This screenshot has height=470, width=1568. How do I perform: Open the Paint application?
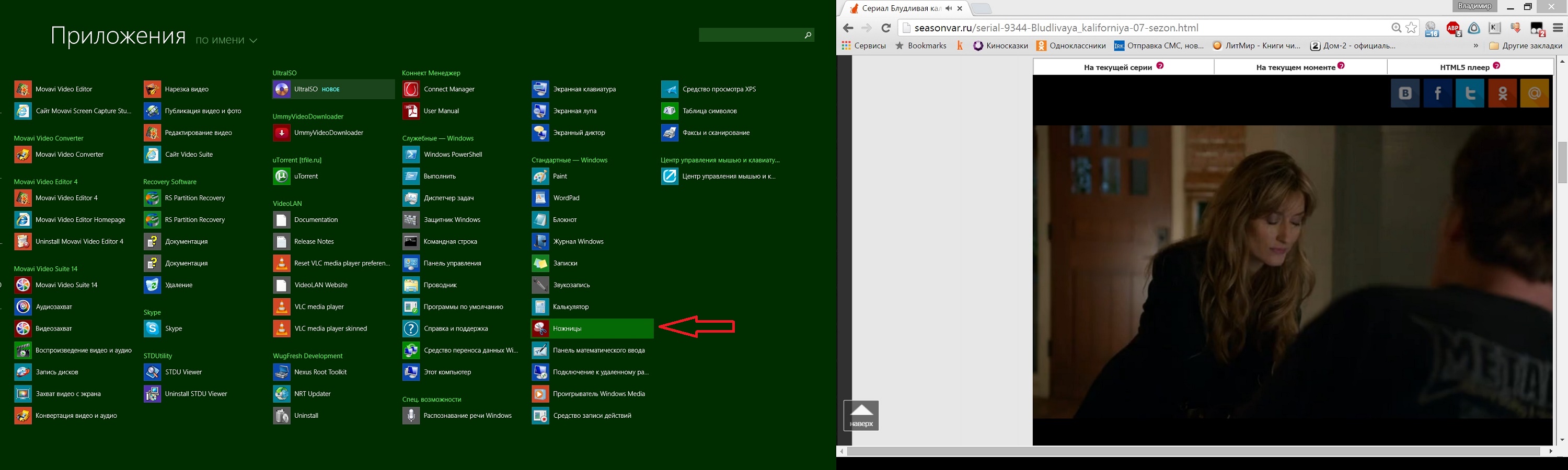(592, 177)
